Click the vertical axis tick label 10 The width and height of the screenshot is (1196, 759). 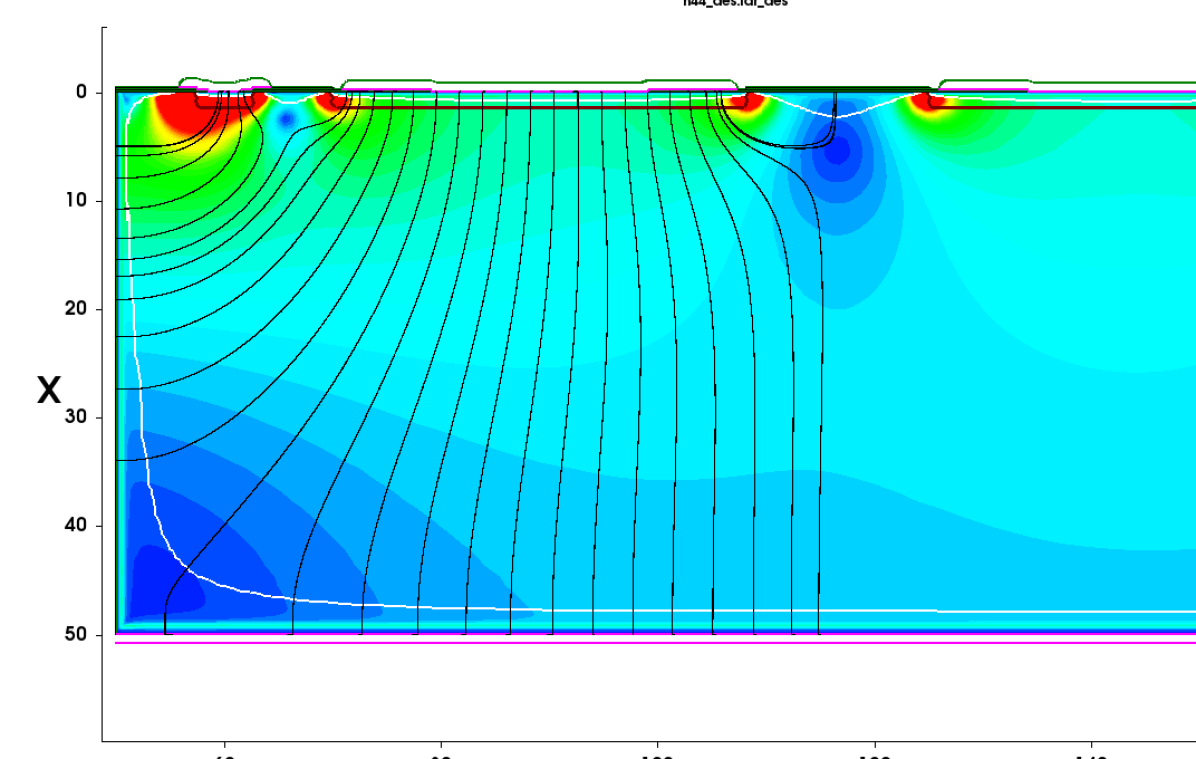[76, 200]
